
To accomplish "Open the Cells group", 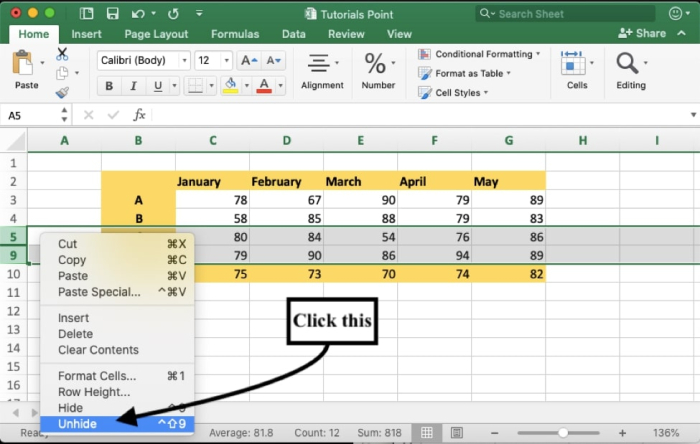I will pos(577,71).
